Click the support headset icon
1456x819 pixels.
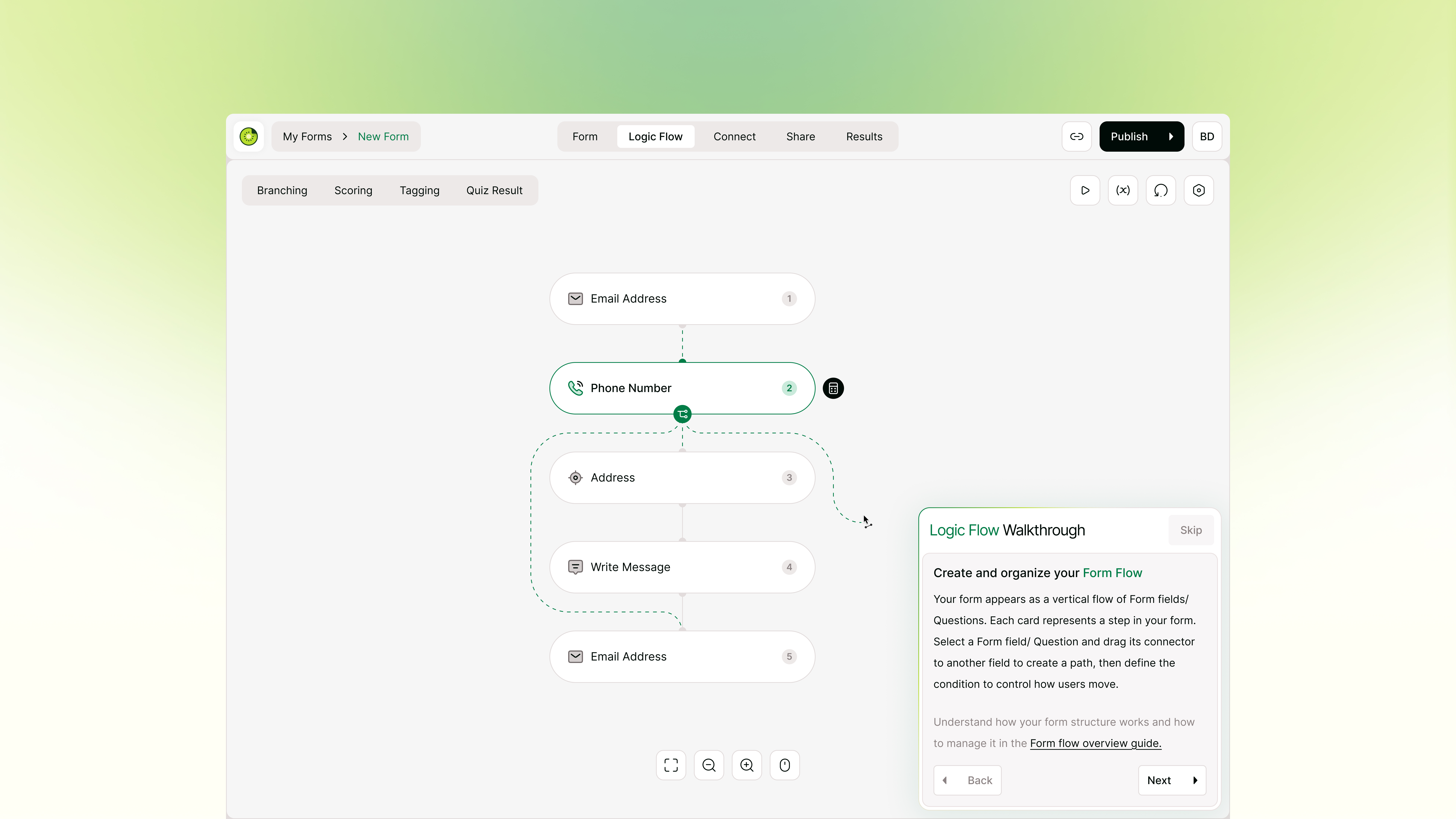1160,191
